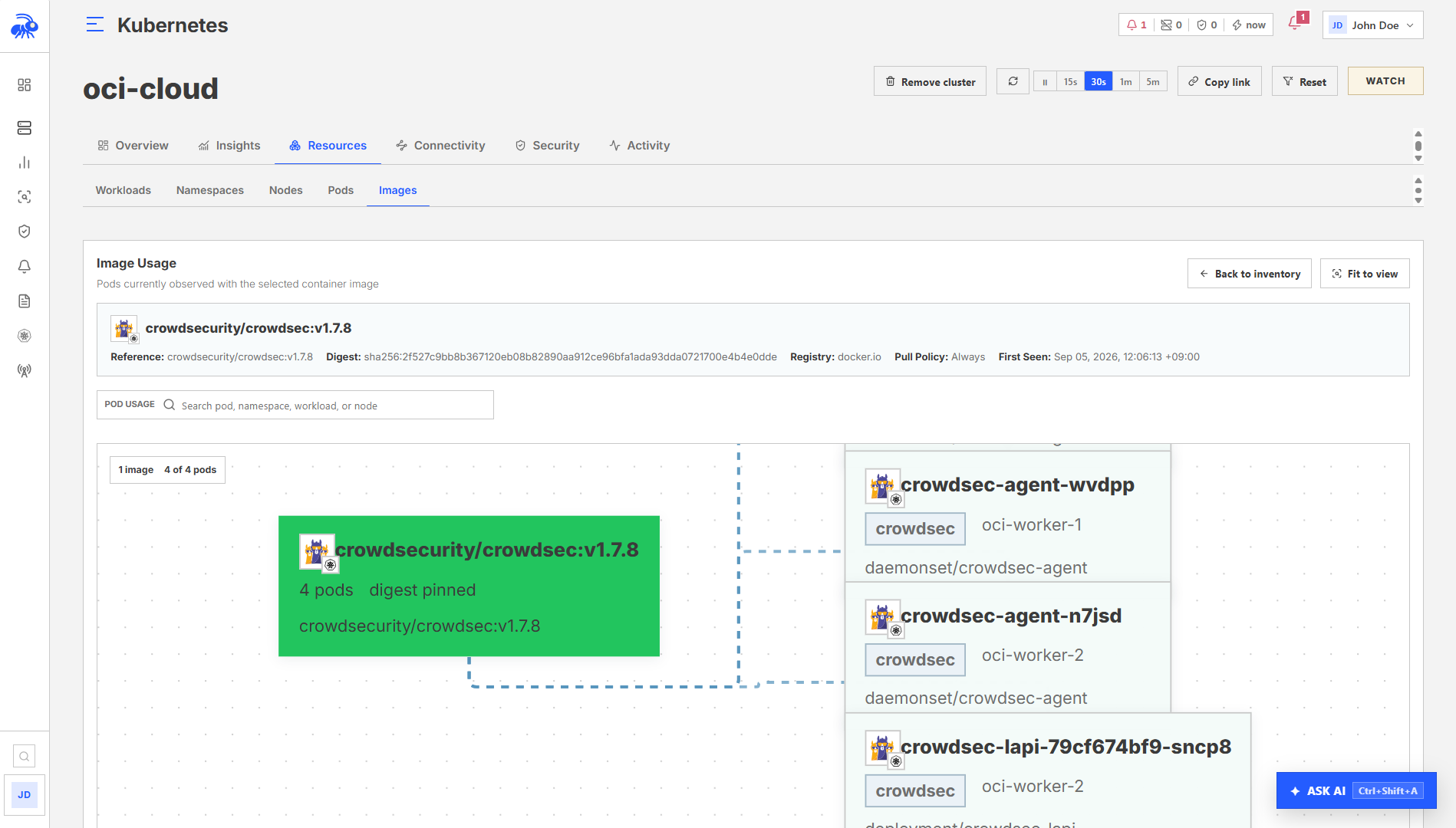1456x828 pixels.
Task: Set refresh interval to 30s
Action: click(x=1099, y=82)
